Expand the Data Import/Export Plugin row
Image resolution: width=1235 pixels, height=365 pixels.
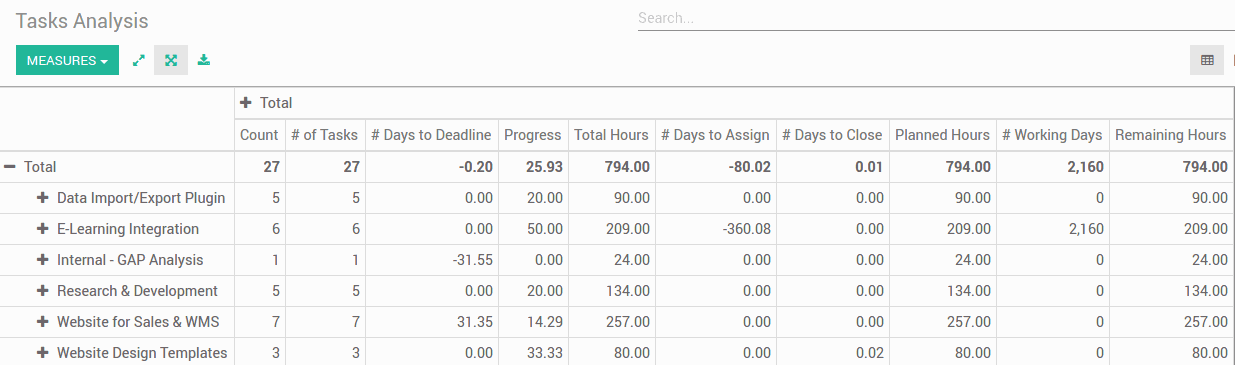click(x=42, y=198)
